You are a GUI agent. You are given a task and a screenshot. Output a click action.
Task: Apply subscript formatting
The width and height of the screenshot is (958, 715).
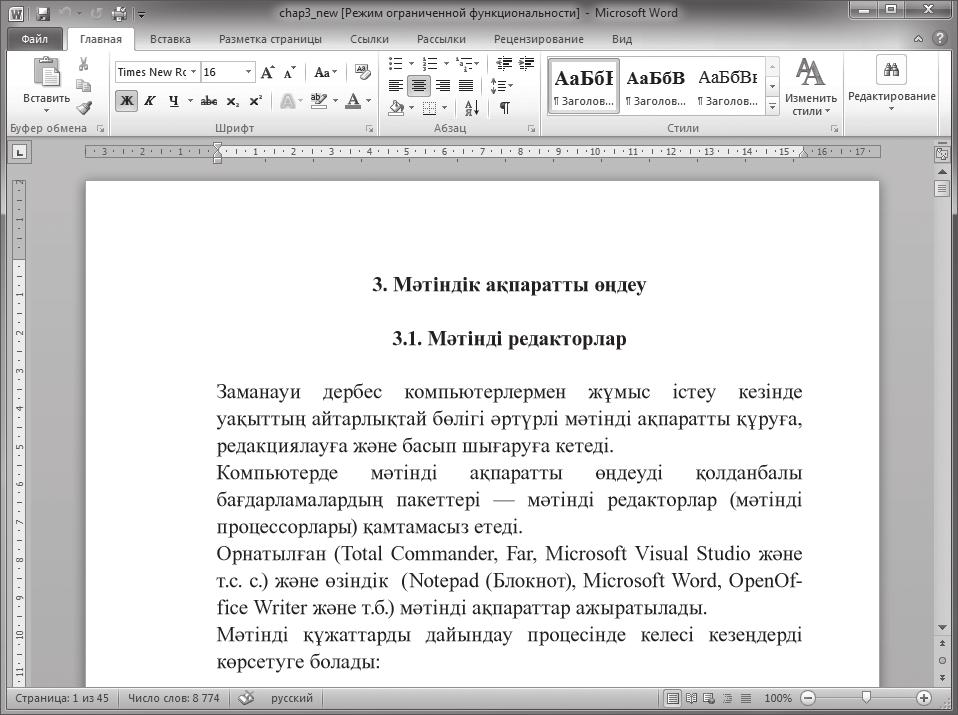(x=233, y=101)
